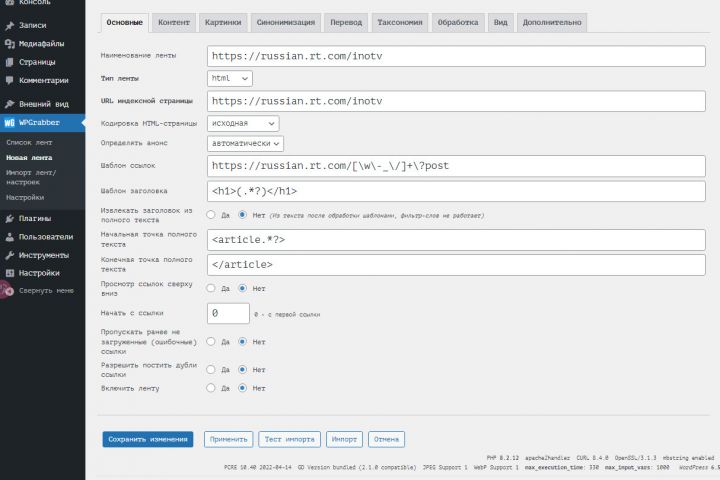
Task: Click the full text end point </article> field
Action: tap(456, 265)
